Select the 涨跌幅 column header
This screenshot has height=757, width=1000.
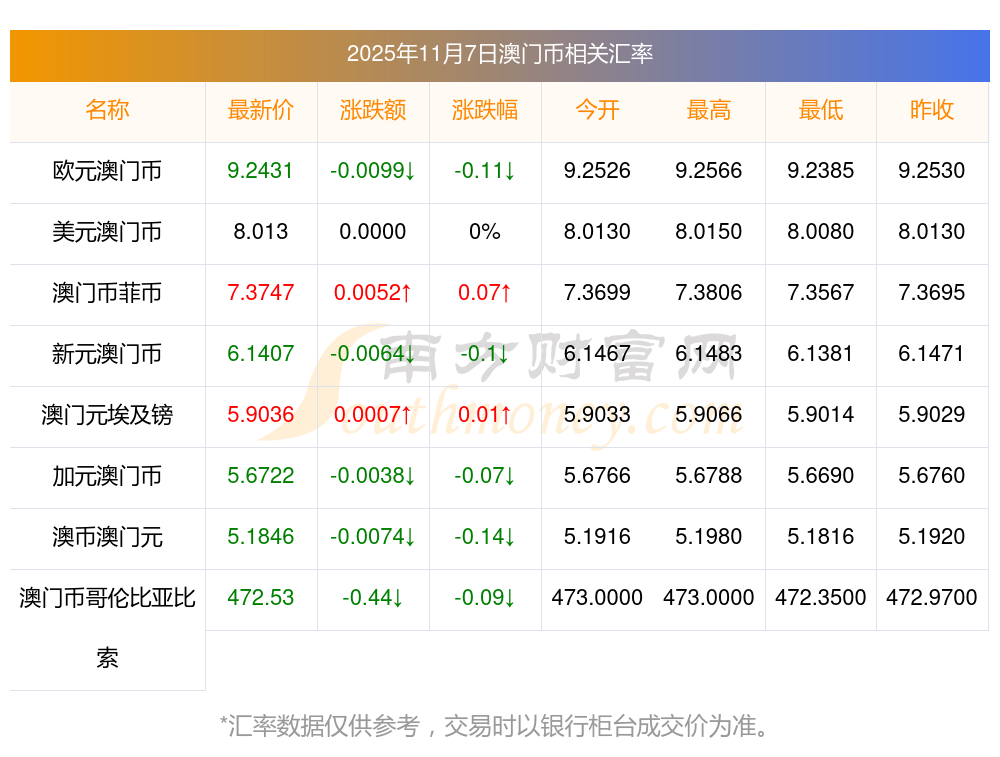[x=485, y=110]
